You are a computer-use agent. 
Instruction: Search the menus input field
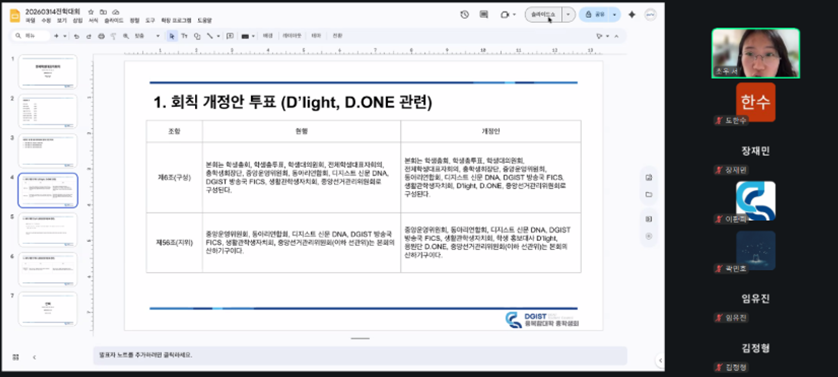pos(31,36)
